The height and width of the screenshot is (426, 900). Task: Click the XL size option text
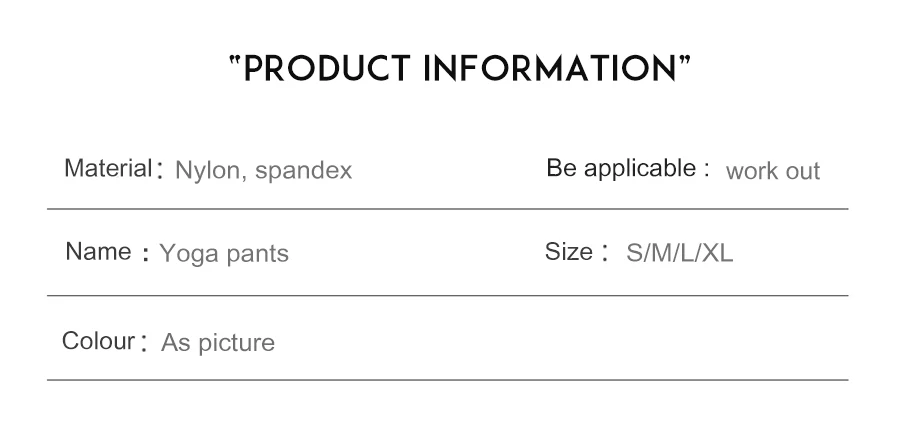717,253
